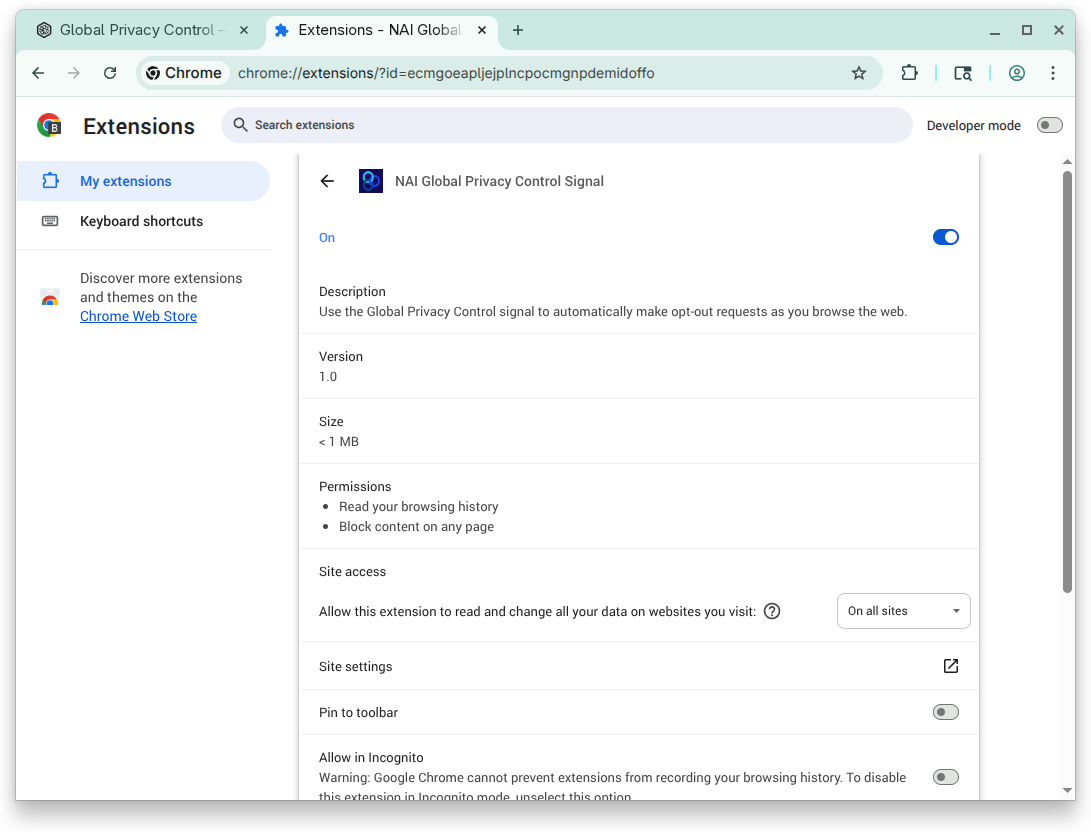
Task: Open the Site settings external link icon
Action: click(950, 666)
